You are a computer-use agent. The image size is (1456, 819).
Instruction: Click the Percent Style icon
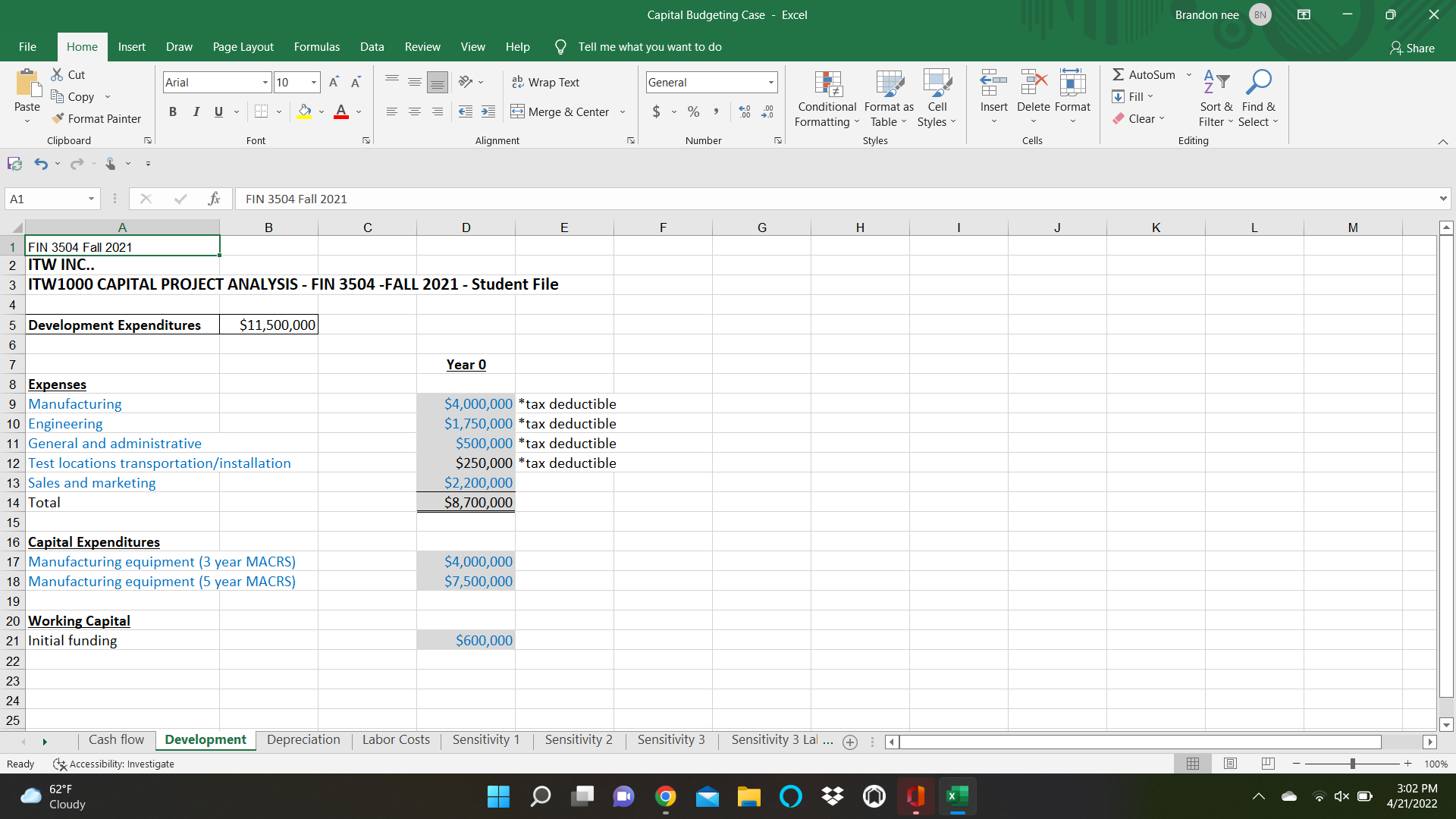coord(692,111)
